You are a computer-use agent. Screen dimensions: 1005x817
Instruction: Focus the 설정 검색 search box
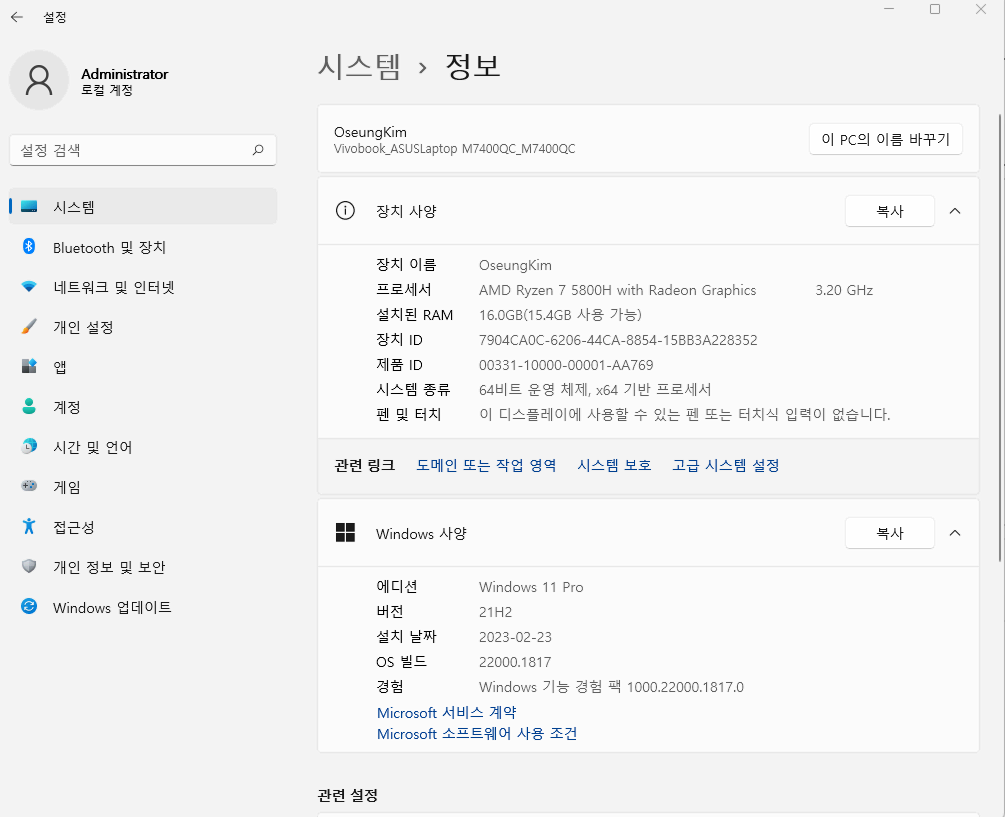(x=143, y=150)
